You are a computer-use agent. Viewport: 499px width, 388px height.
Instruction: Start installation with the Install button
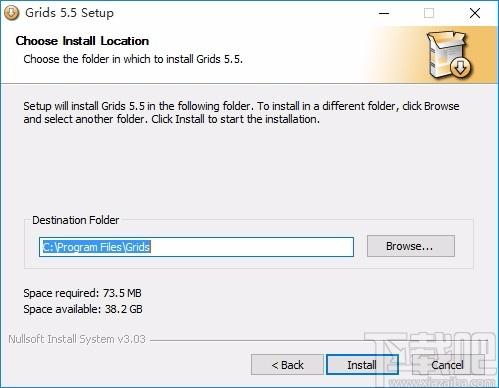362,365
